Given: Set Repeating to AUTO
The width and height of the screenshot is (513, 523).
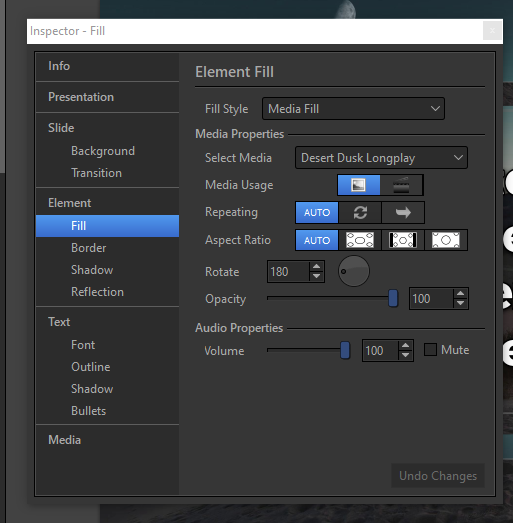Looking at the screenshot, I should [317, 212].
